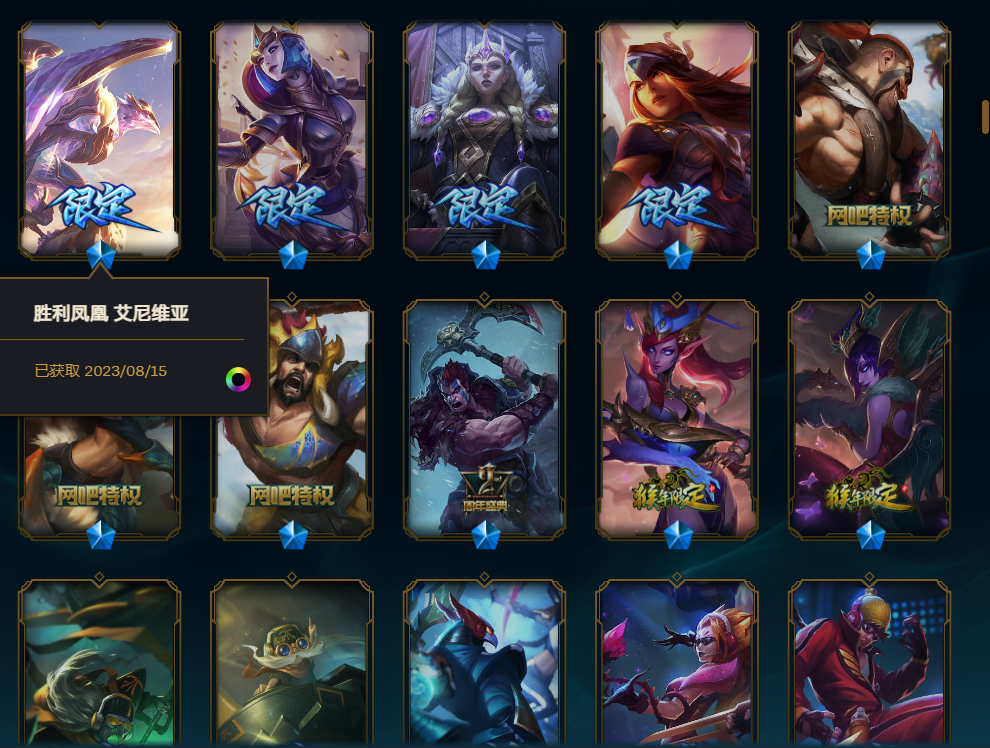The width and height of the screenshot is (990, 748).
Task: Open the purple winged 猴年限定 skin card
Action: pos(870,420)
